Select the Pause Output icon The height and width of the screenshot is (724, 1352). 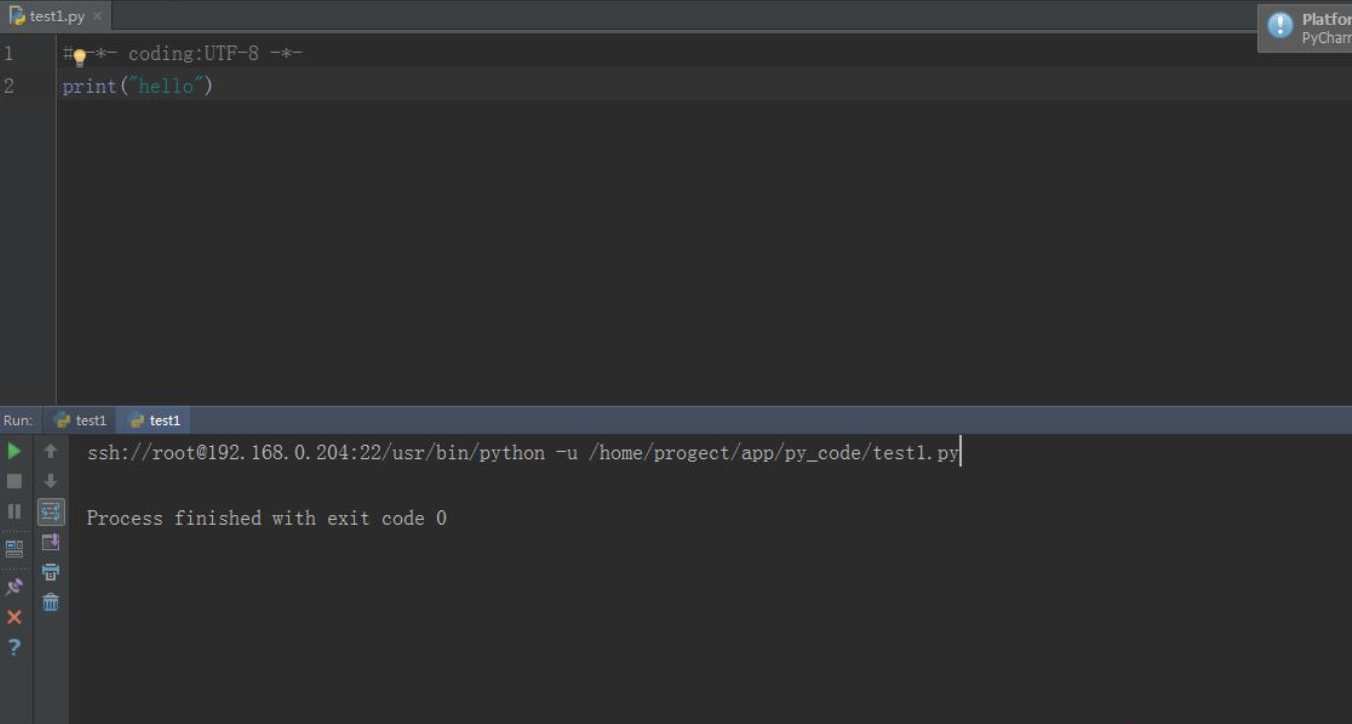tap(14, 511)
